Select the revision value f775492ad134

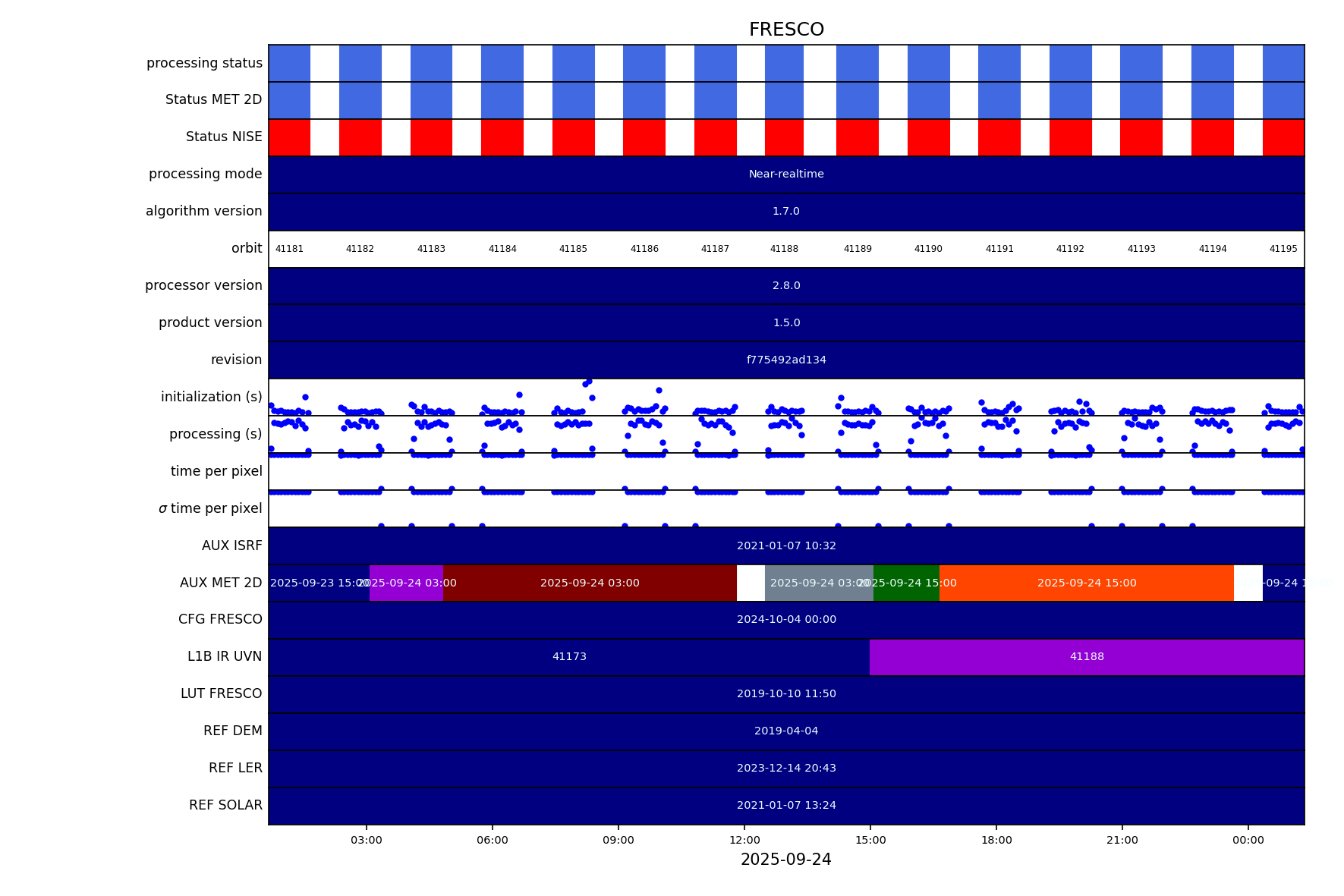tap(785, 360)
